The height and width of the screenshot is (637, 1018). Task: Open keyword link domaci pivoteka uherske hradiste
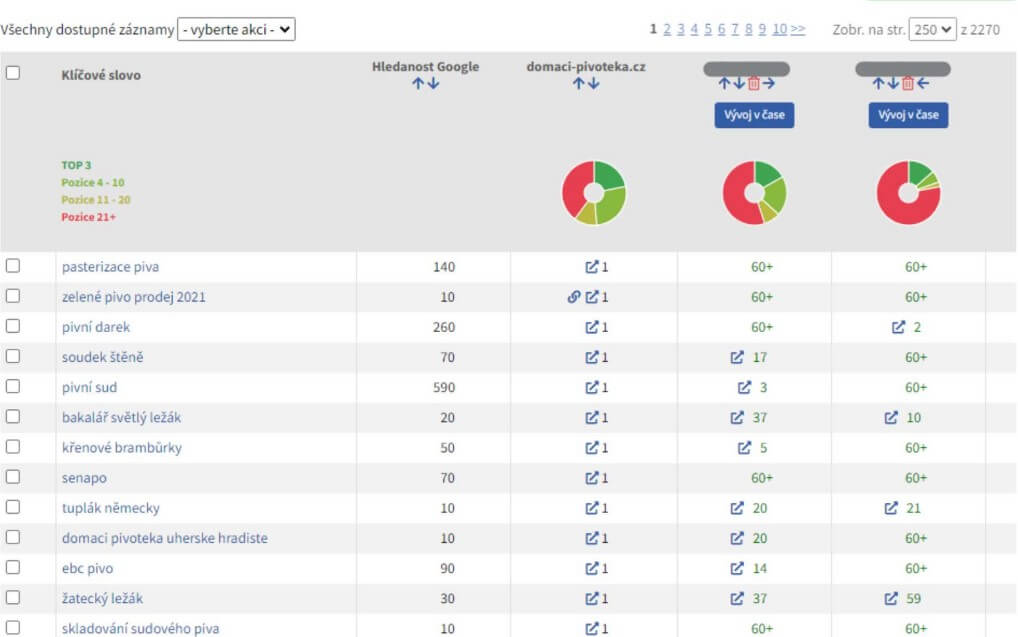point(165,538)
